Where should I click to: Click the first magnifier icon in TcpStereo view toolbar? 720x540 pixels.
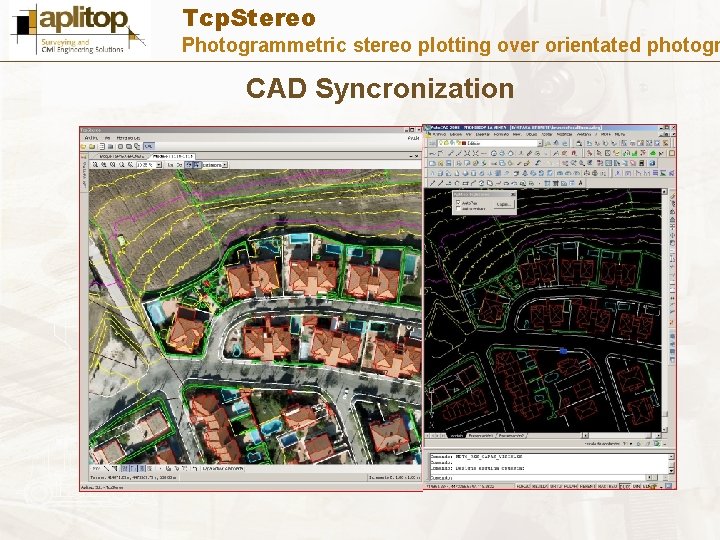point(96,165)
